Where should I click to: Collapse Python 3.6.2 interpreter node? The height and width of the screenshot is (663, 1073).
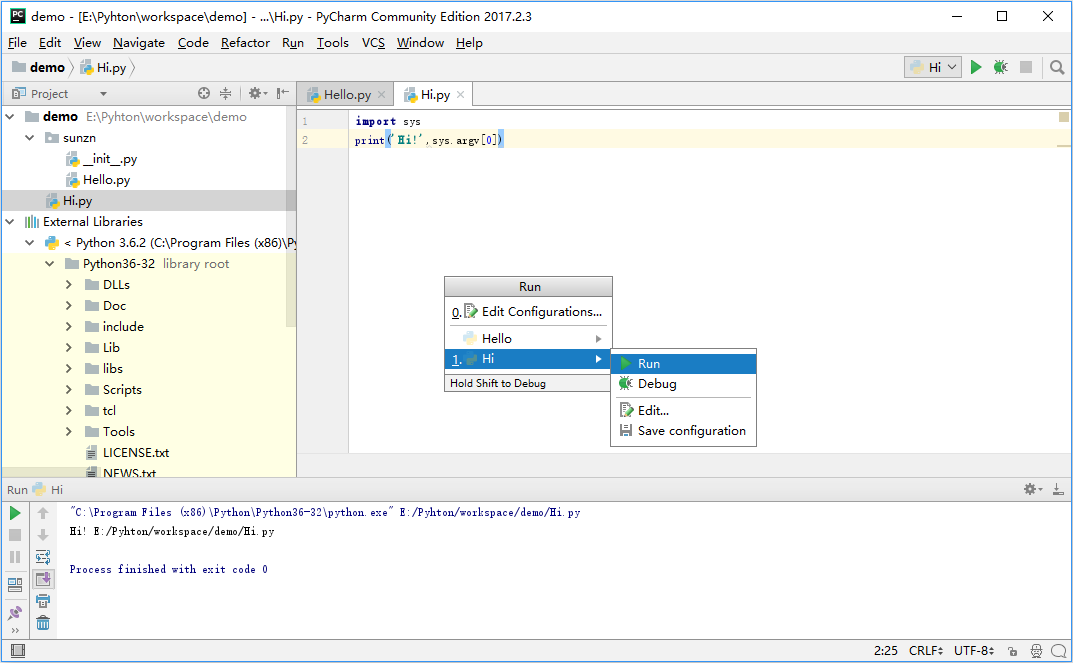tap(30, 243)
